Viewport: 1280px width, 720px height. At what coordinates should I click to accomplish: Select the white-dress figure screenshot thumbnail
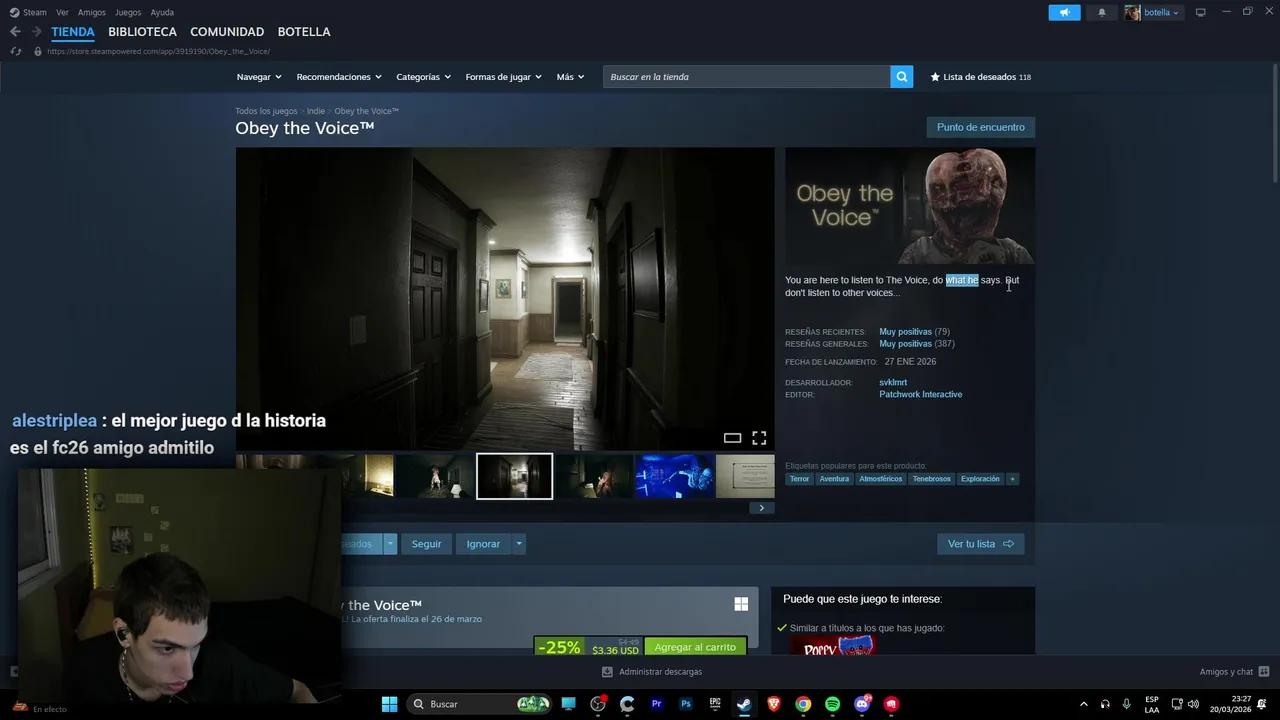tap(434, 476)
